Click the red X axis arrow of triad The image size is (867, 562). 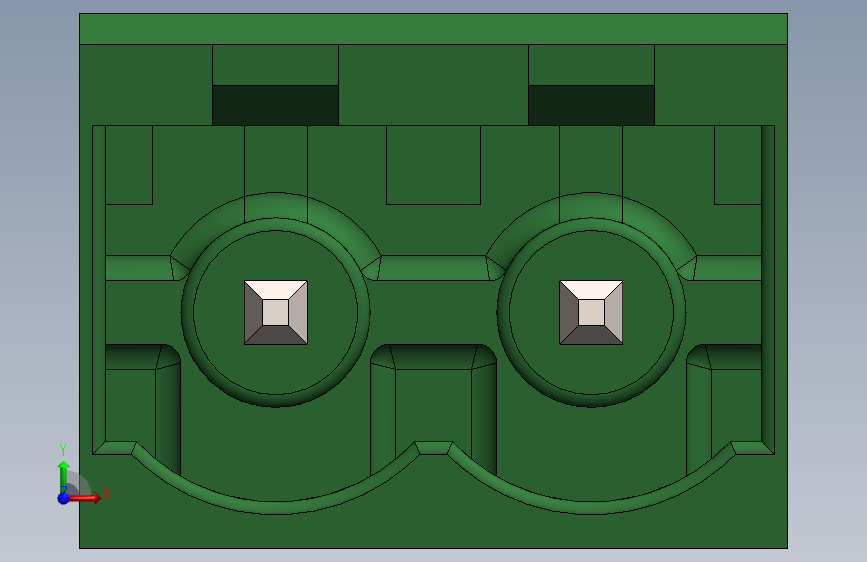click(86, 498)
